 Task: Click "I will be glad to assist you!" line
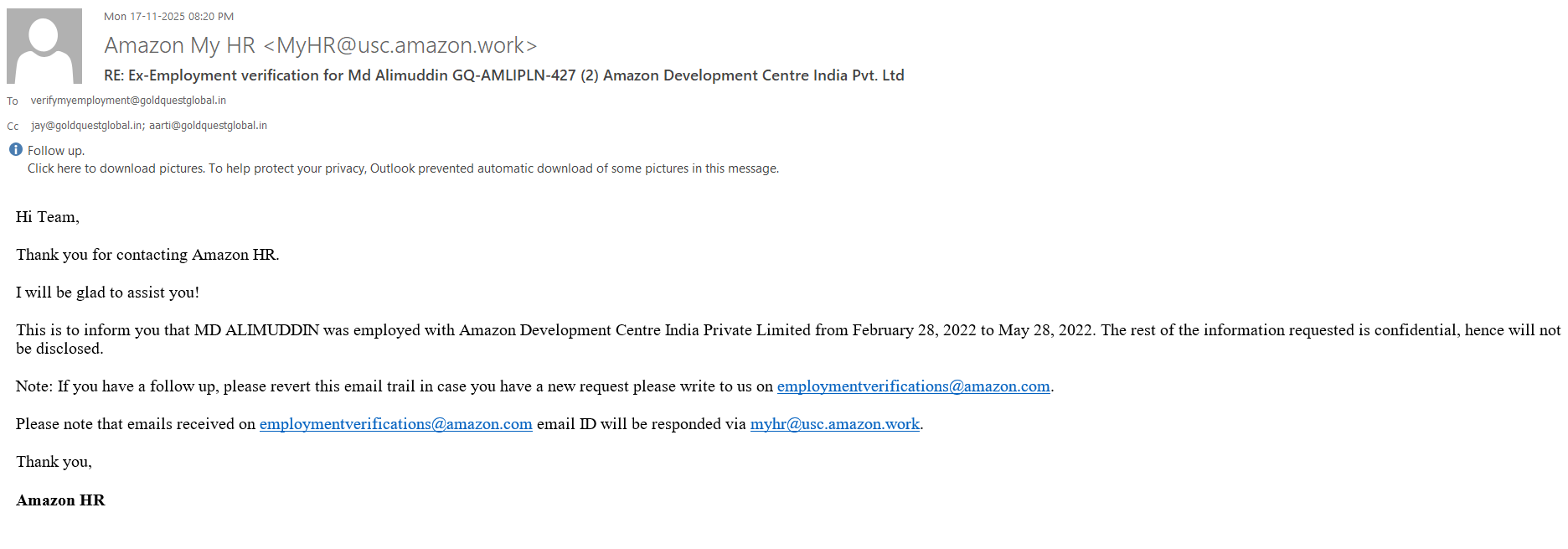click(107, 293)
